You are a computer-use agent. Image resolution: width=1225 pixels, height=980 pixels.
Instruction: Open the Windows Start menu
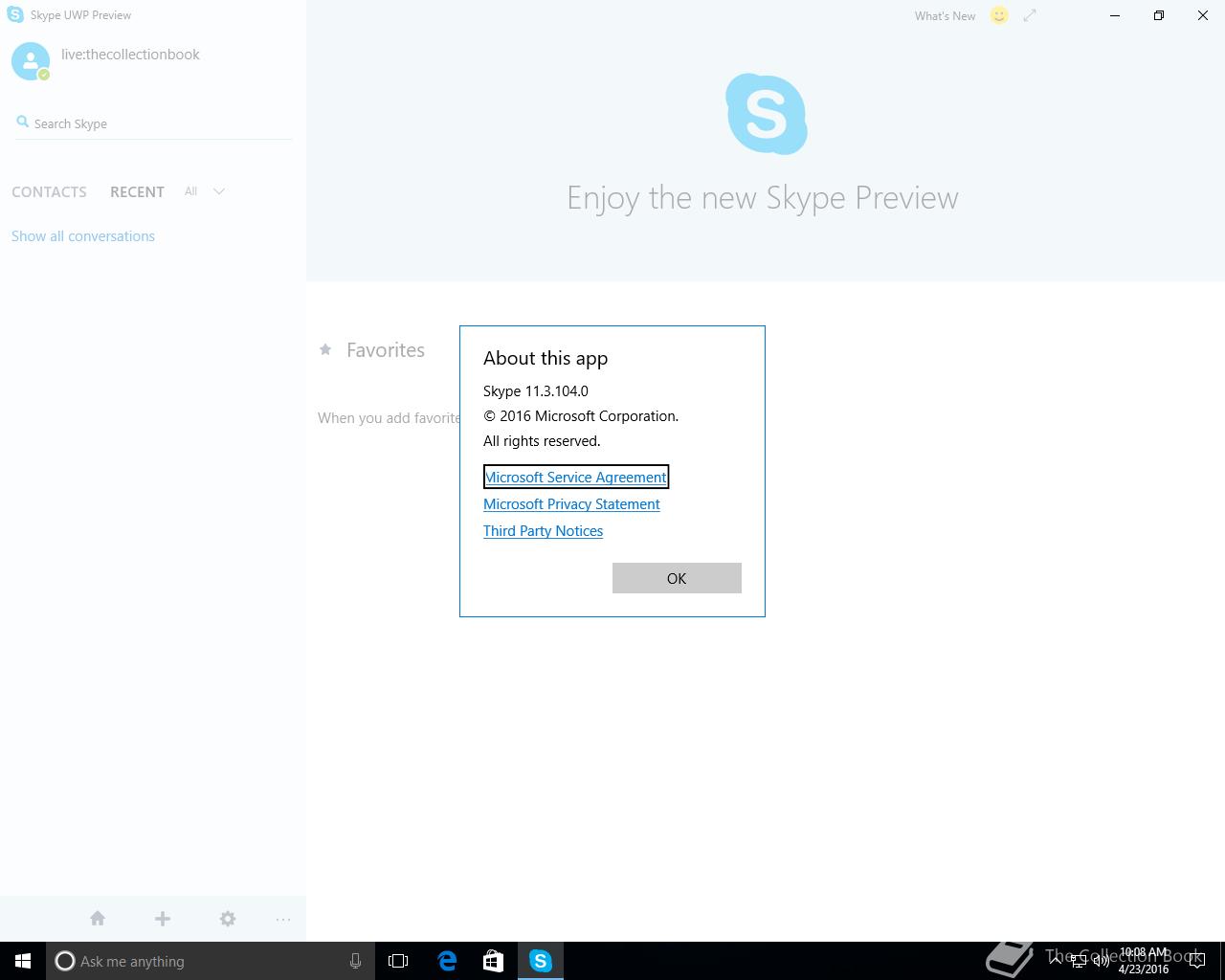[23, 961]
